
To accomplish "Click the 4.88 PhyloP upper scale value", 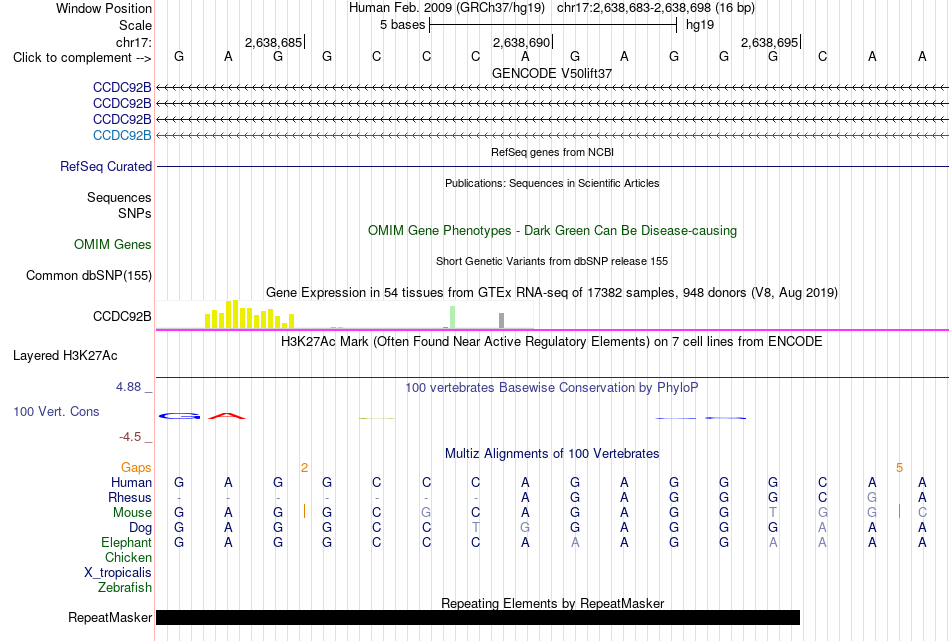I will pyautogui.click(x=128, y=387).
